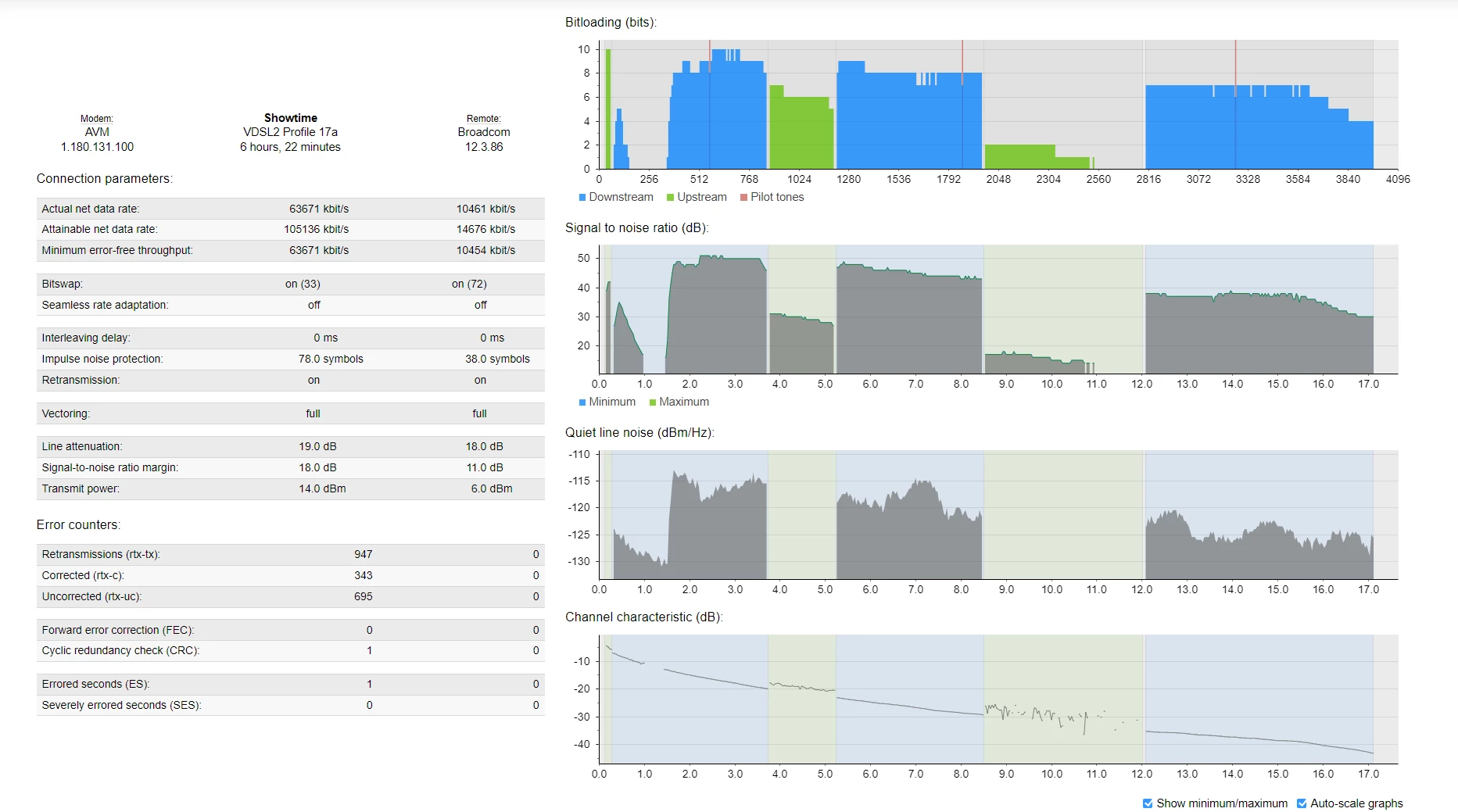This screenshot has height=812, width=1458.
Task: Click the Signal-to-noise ratio margin row
Action: point(290,467)
